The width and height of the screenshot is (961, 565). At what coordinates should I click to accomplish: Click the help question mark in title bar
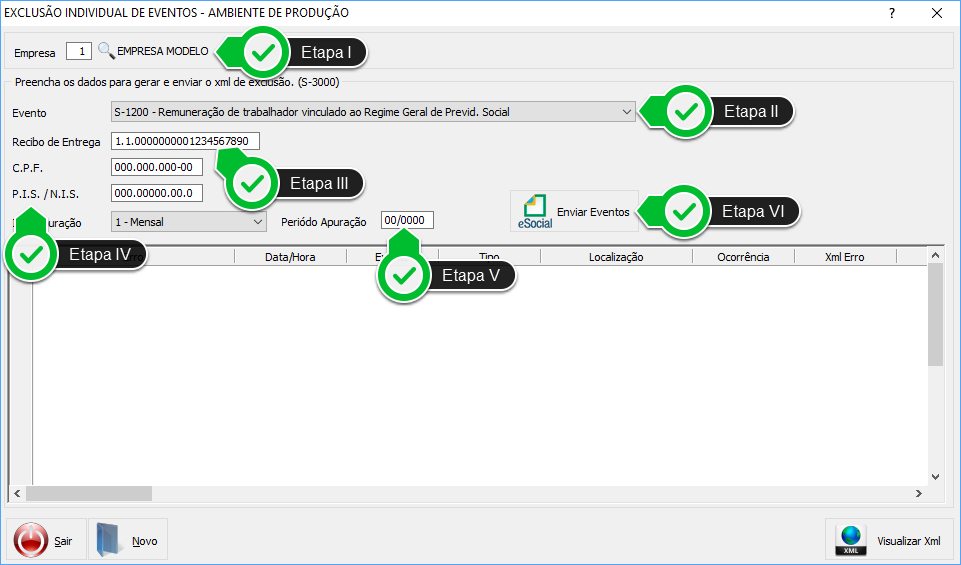coord(892,13)
